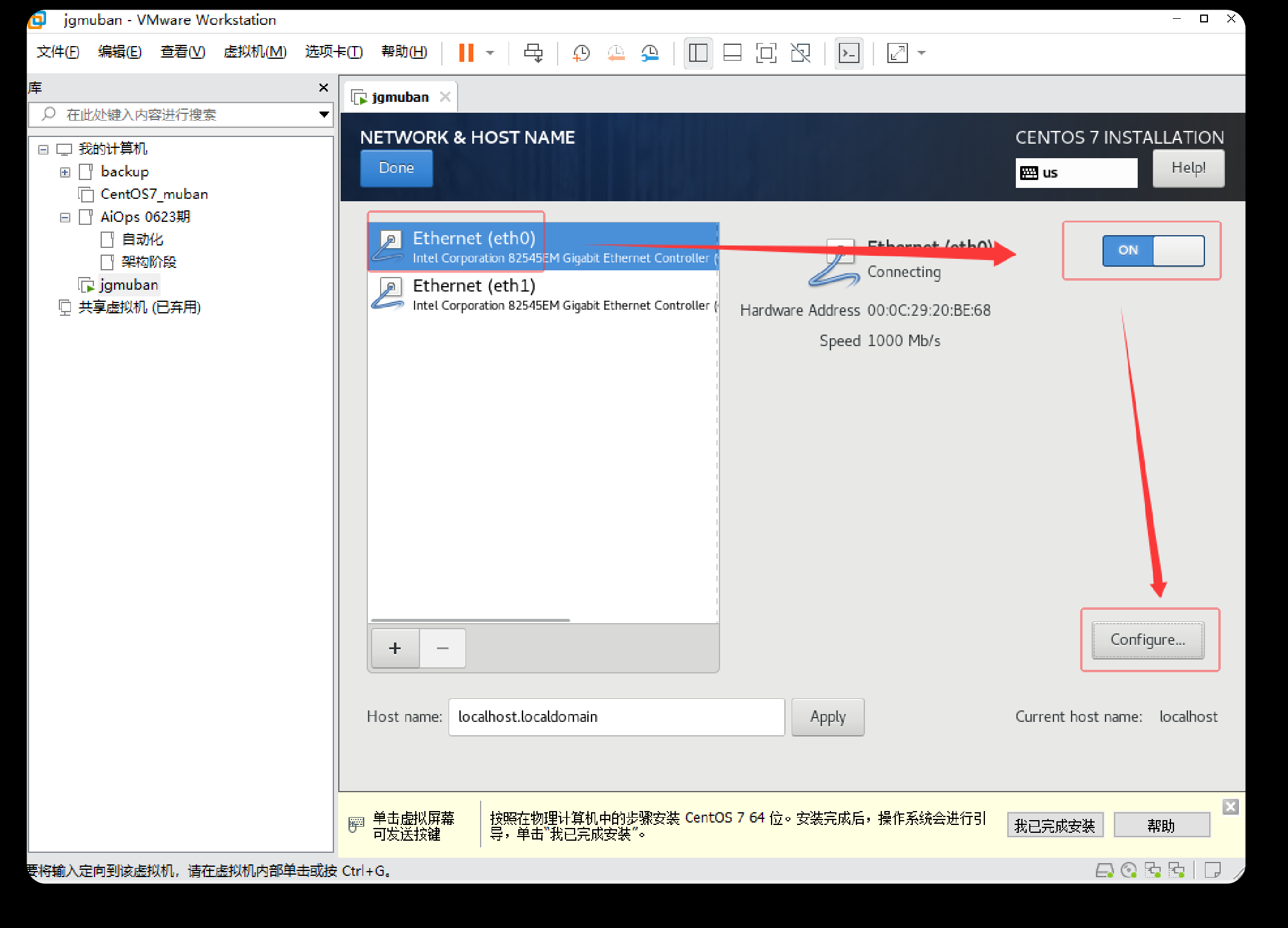Viewport: 1288px width, 928px height.
Task: Open the us keyboard layout selector
Action: [x=1076, y=173]
